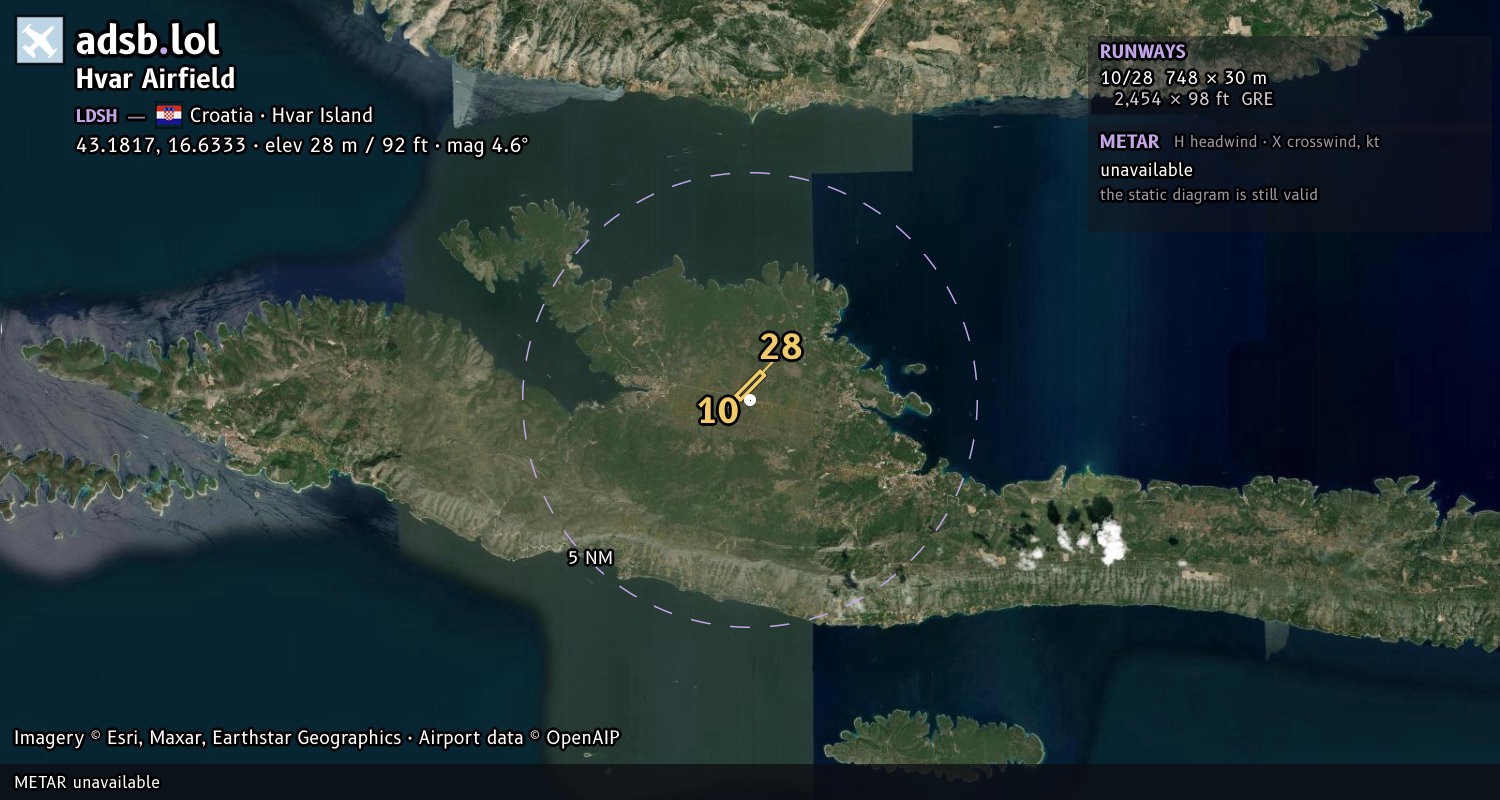Click the METAR panel heading
Viewport: 1500px width, 800px height.
click(x=1129, y=142)
